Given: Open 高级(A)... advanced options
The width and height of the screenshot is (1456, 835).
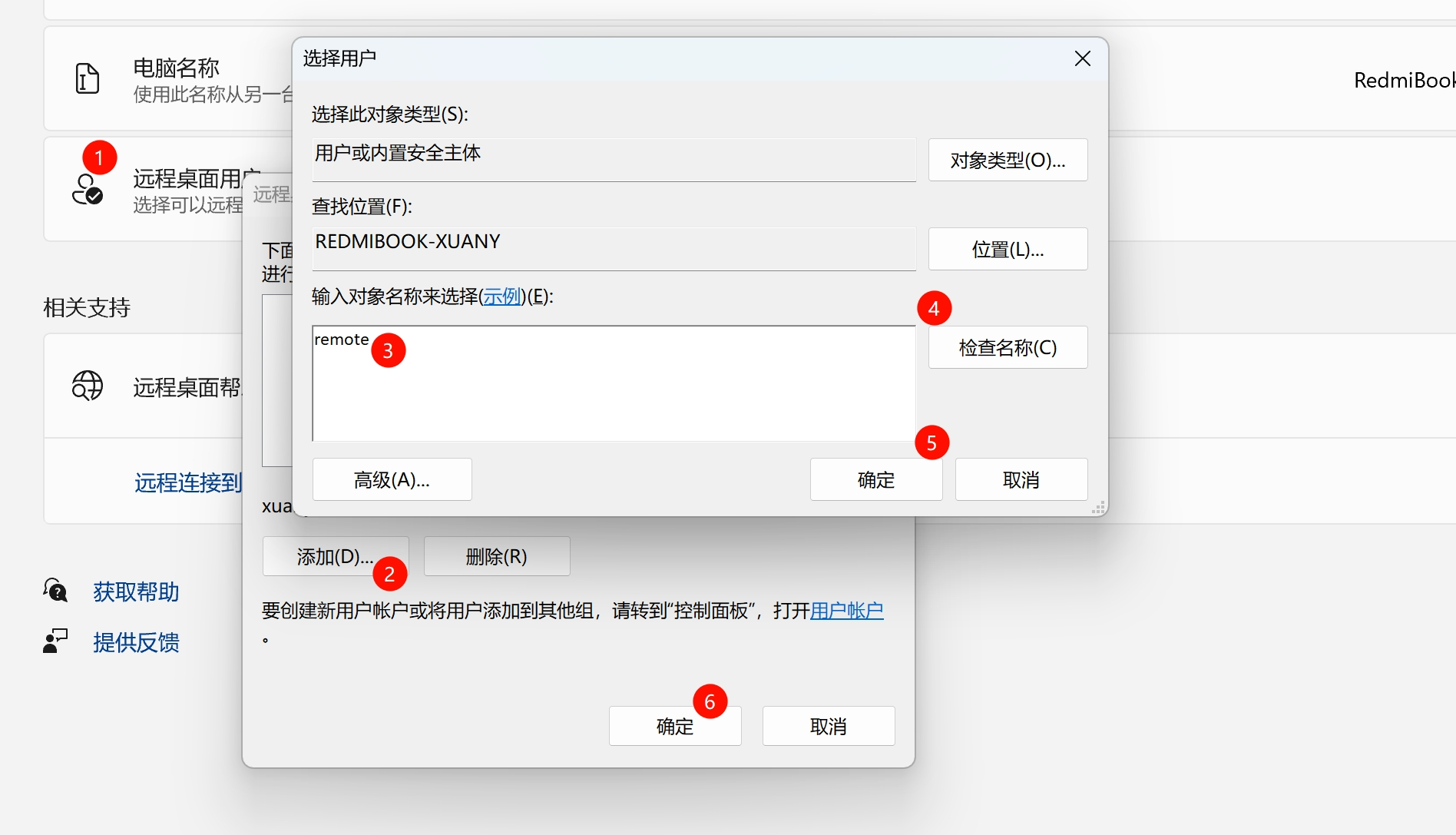Looking at the screenshot, I should tap(392, 479).
